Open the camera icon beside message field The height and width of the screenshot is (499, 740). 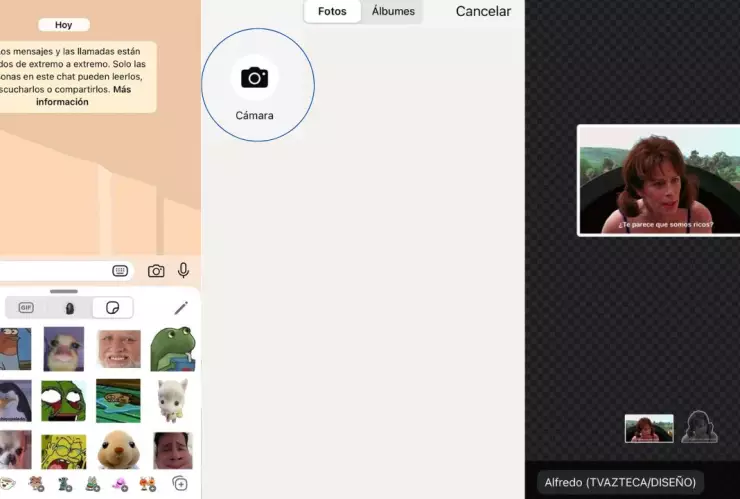[156, 271]
